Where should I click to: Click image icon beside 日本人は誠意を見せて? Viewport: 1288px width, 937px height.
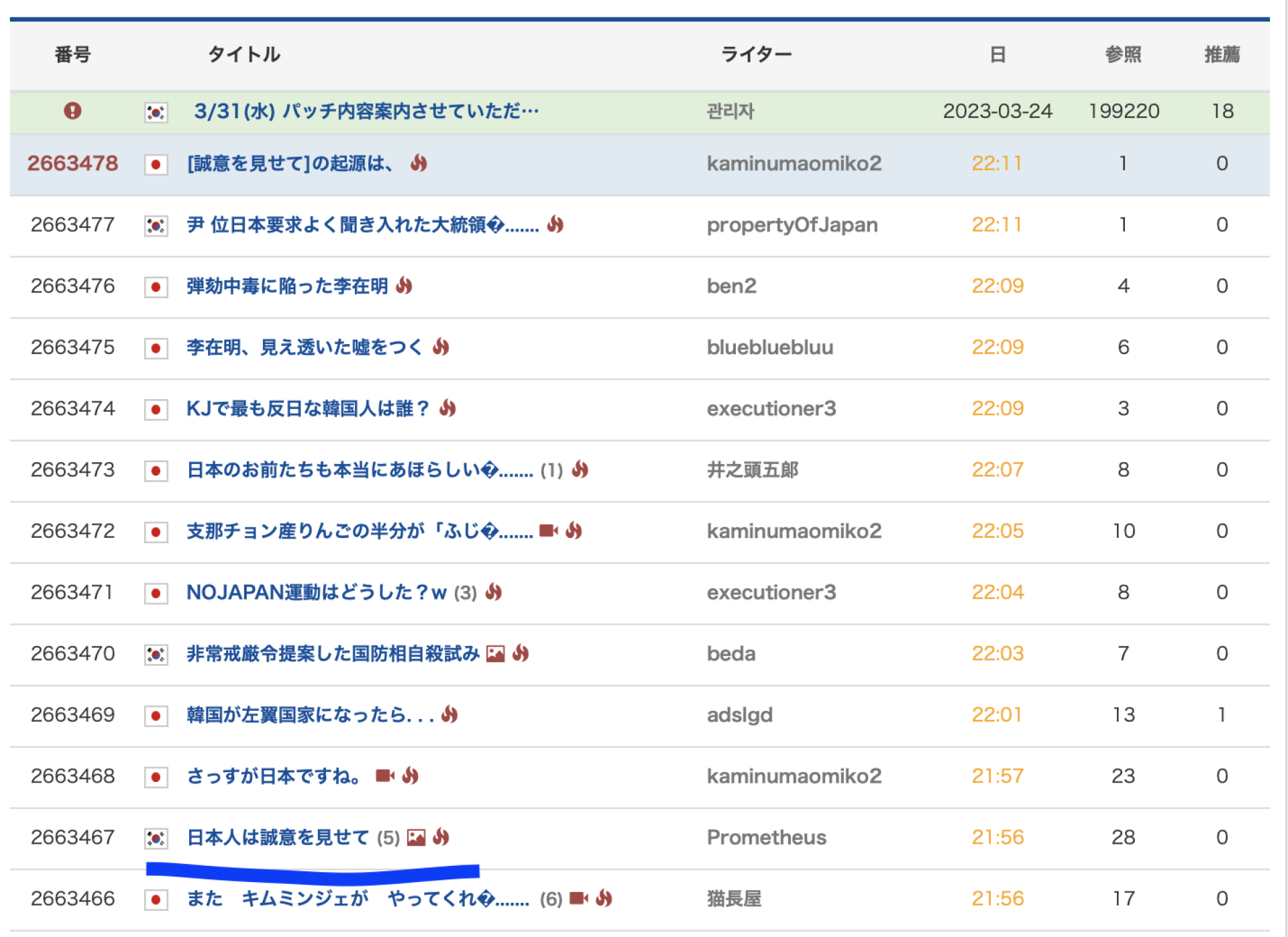click(417, 837)
